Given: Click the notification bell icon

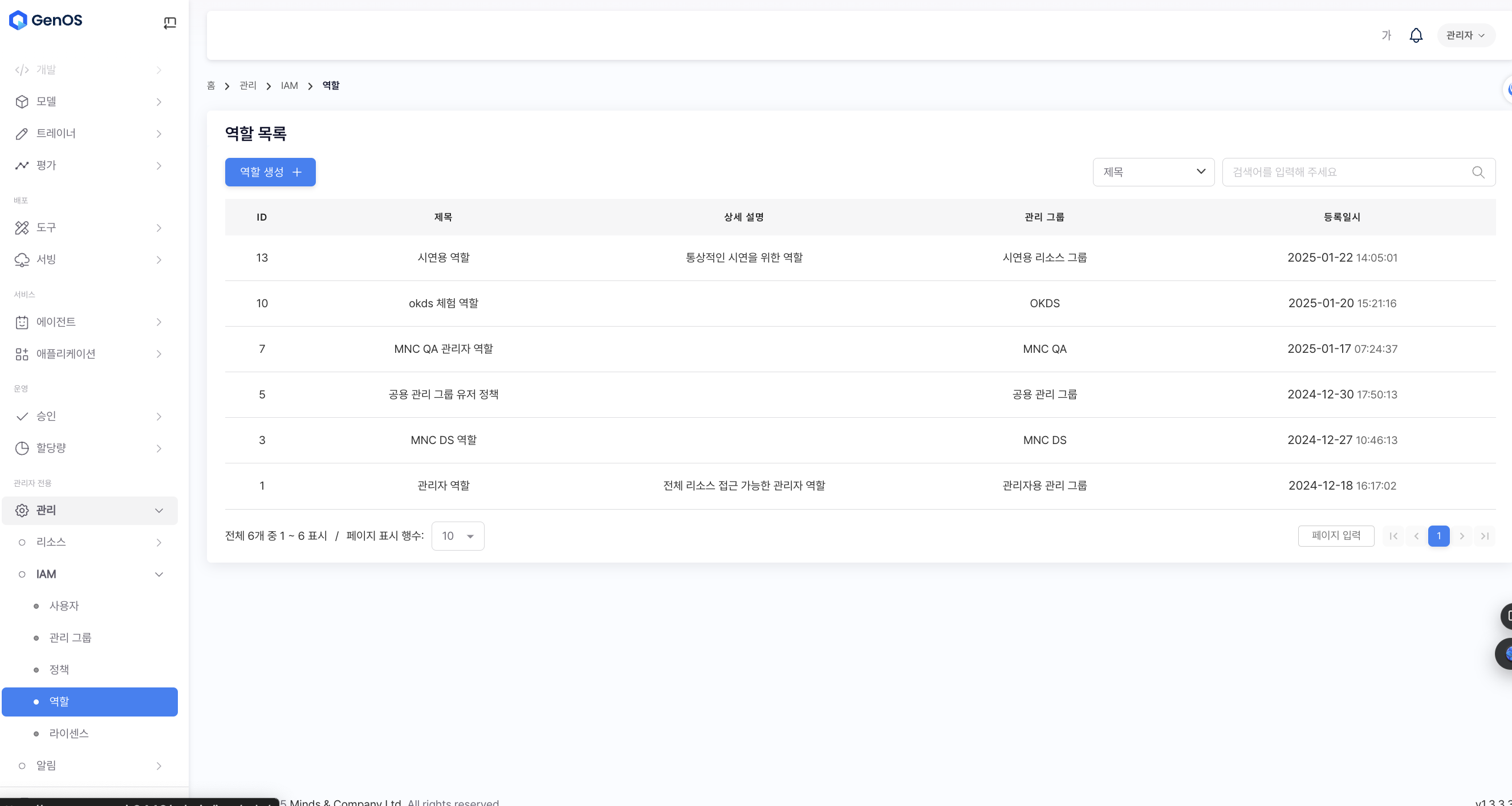Looking at the screenshot, I should pos(1415,35).
